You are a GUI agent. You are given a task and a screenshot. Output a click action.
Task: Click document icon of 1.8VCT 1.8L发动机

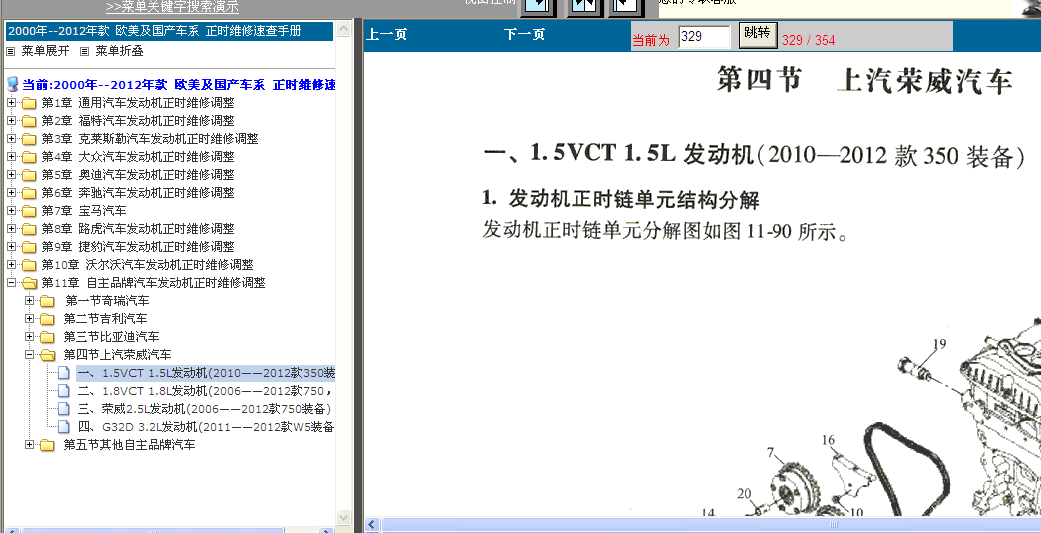(64, 390)
